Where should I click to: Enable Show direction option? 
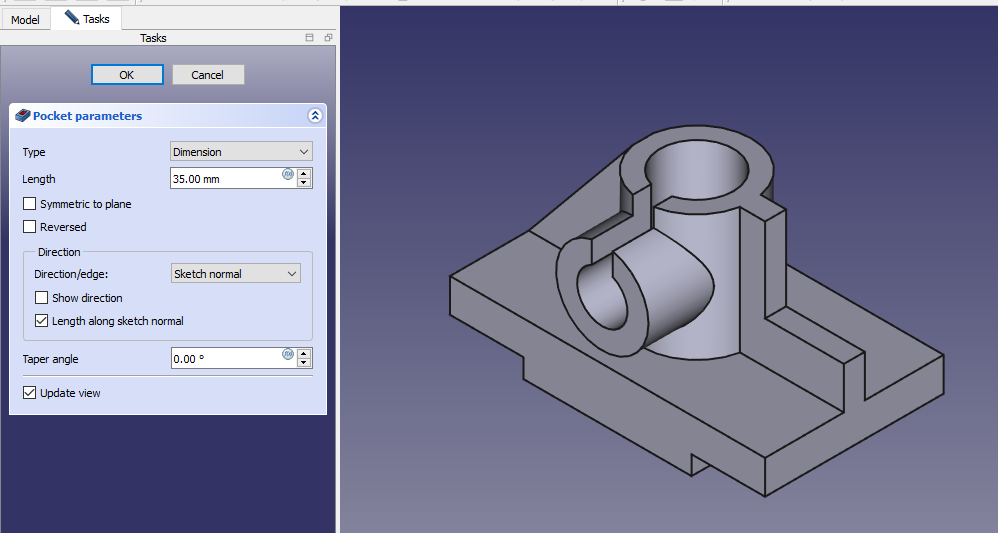coord(42,298)
